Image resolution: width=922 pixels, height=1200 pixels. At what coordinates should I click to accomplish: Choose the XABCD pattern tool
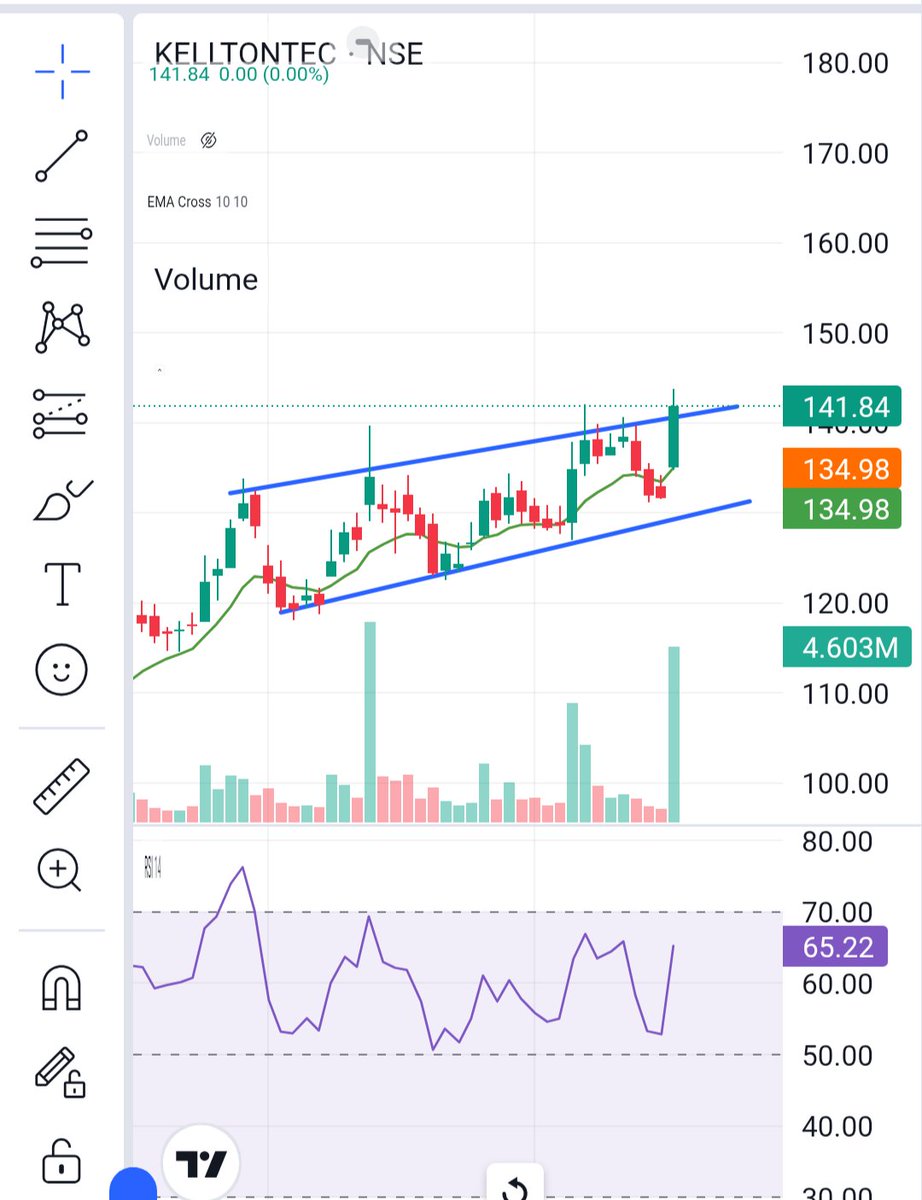[63, 326]
